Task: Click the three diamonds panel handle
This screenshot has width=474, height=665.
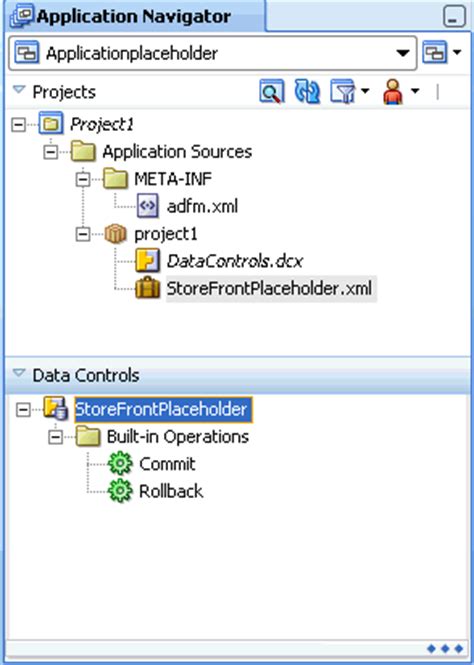Action: pos(445,648)
